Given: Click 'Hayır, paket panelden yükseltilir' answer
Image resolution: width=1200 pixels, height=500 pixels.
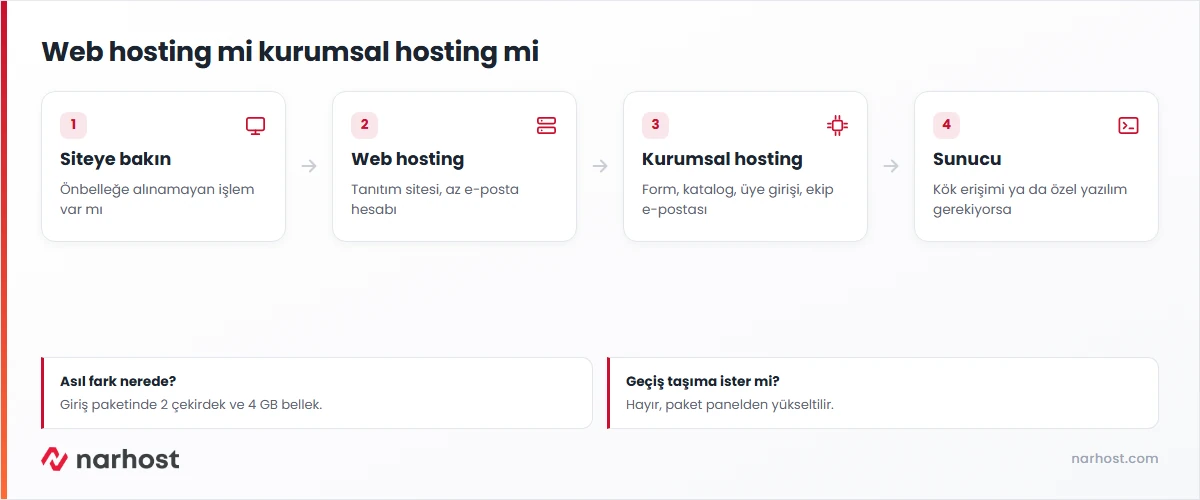Looking at the screenshot, I should click(x=730, y=405).
